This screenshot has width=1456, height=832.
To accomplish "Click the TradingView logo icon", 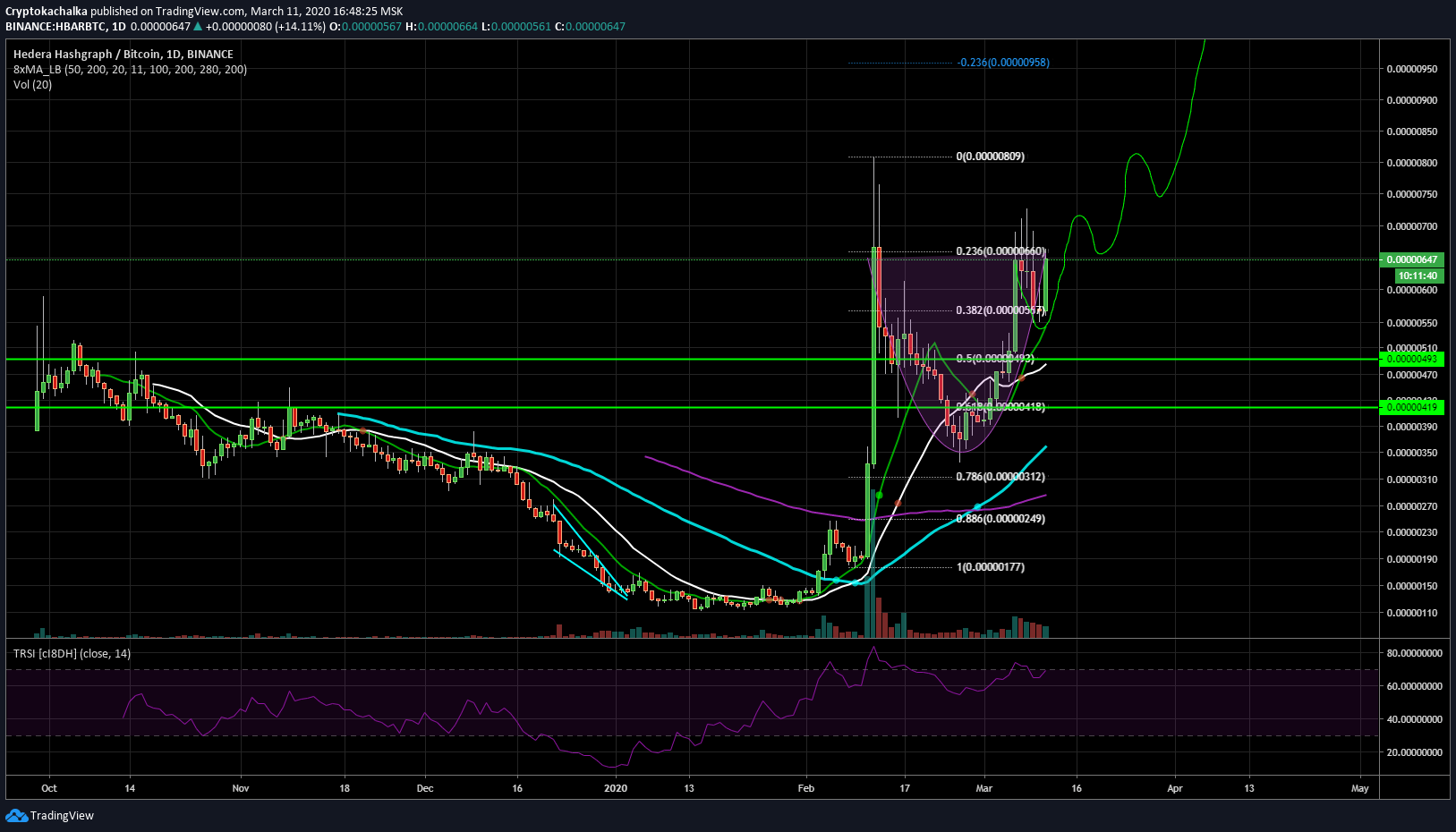I will (x=16, y=815).
